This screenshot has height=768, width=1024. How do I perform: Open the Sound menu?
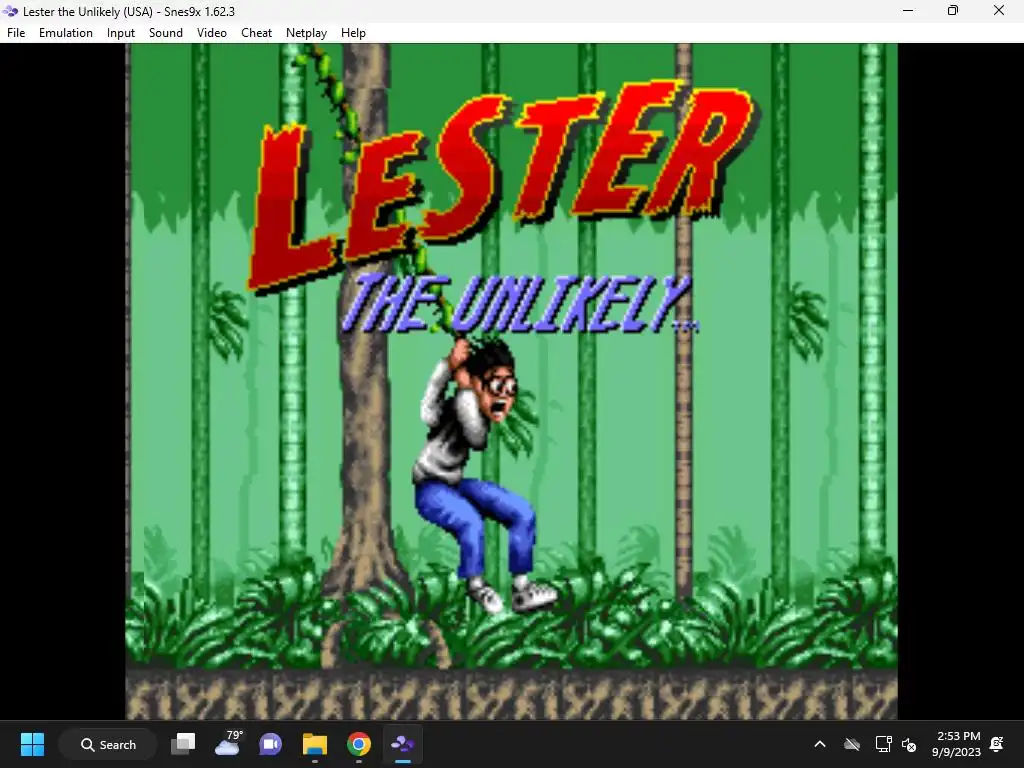tap(166, 33)
